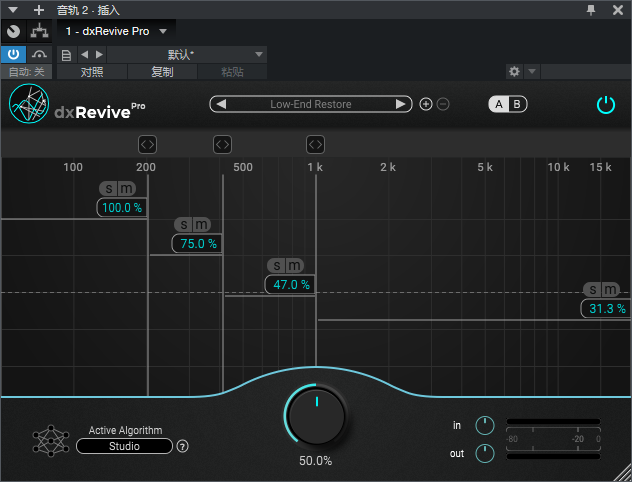The image size is (632, 482).
Task: Expand the arrow next to gear icon
Action: coord(532,72)
